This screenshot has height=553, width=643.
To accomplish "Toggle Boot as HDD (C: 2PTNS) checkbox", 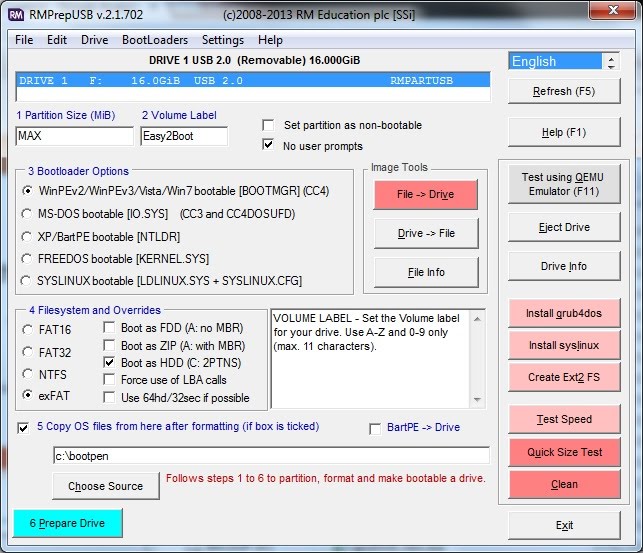I will click(110, 361).
